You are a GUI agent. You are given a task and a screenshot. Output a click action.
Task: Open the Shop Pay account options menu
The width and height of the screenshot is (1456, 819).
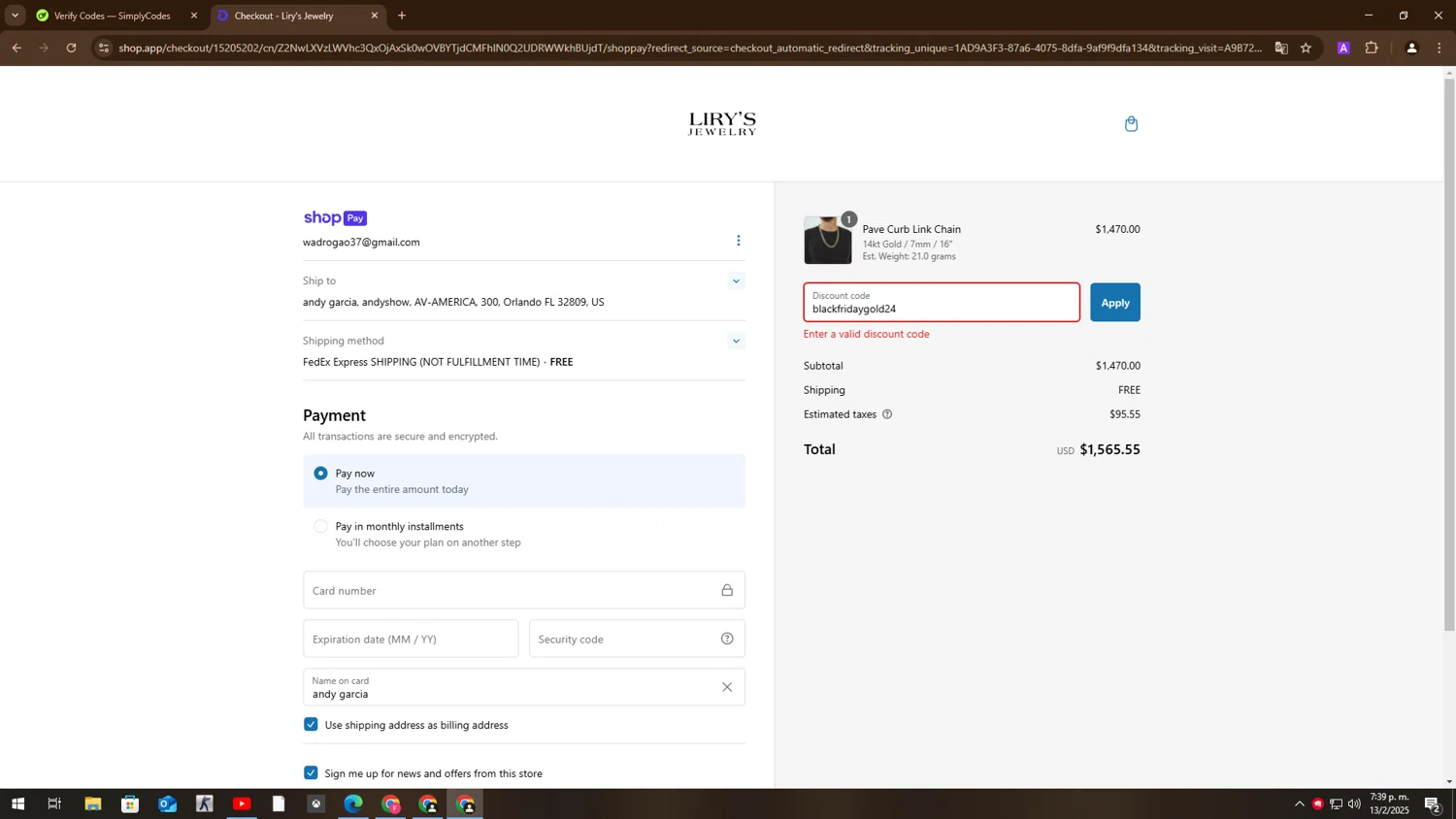tap(738, 241)
